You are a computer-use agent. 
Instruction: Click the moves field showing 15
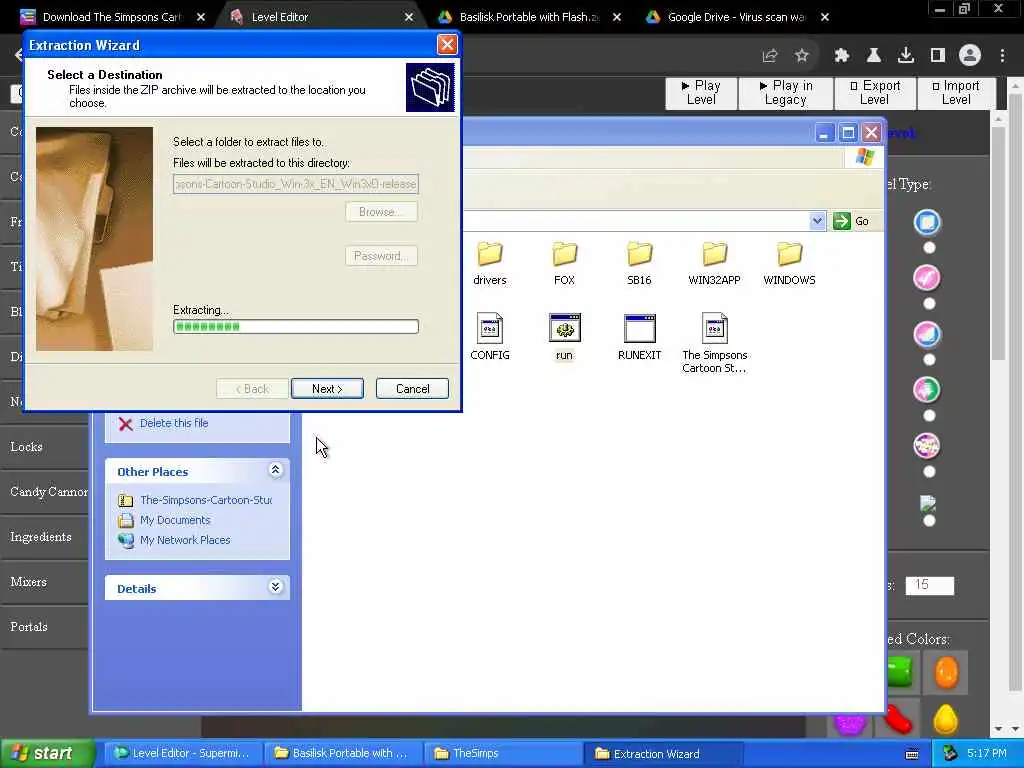[x=929, y=585]
